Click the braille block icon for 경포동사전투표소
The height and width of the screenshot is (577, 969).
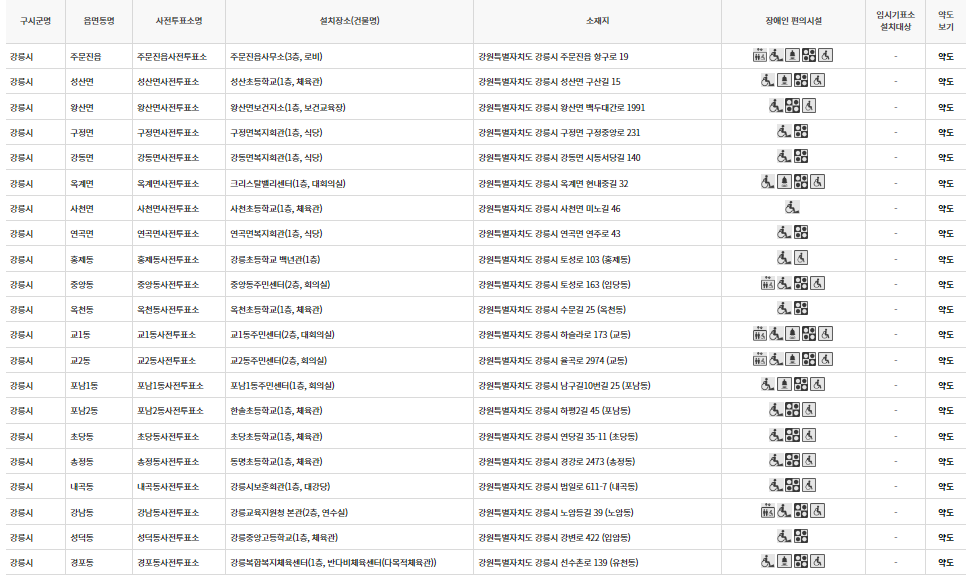(x=801, y=561)
